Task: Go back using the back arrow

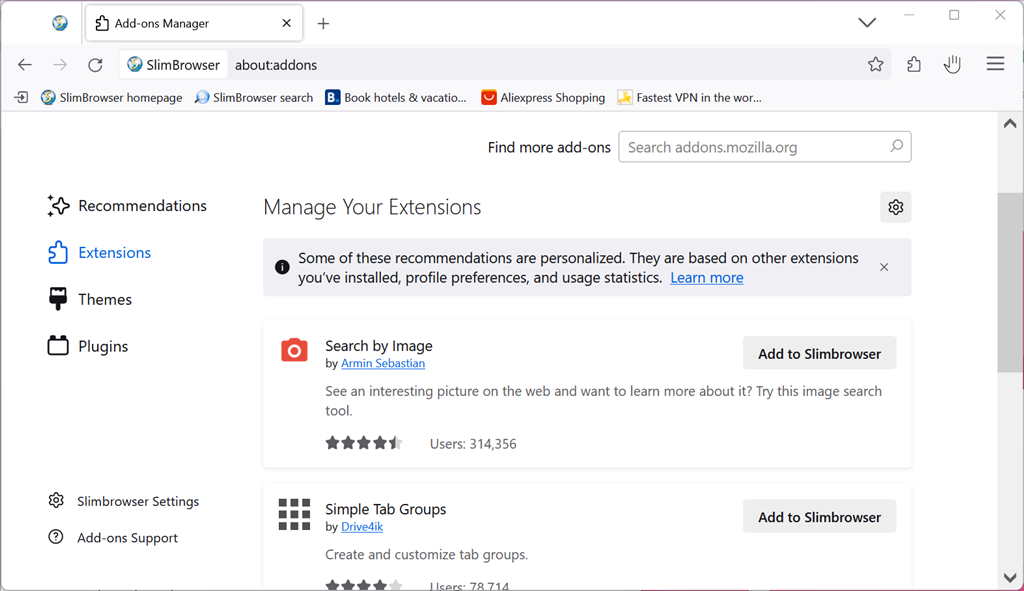Action: (25, 65)
